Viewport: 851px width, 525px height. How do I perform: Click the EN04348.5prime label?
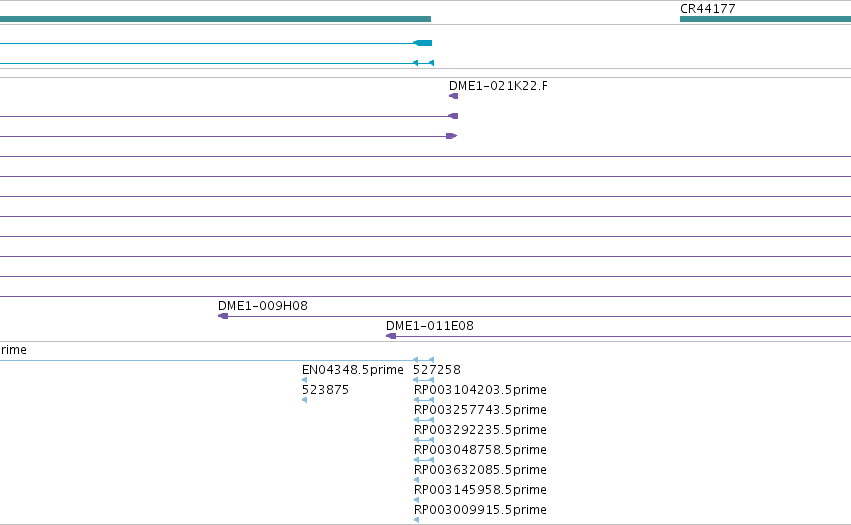point(353,370)
